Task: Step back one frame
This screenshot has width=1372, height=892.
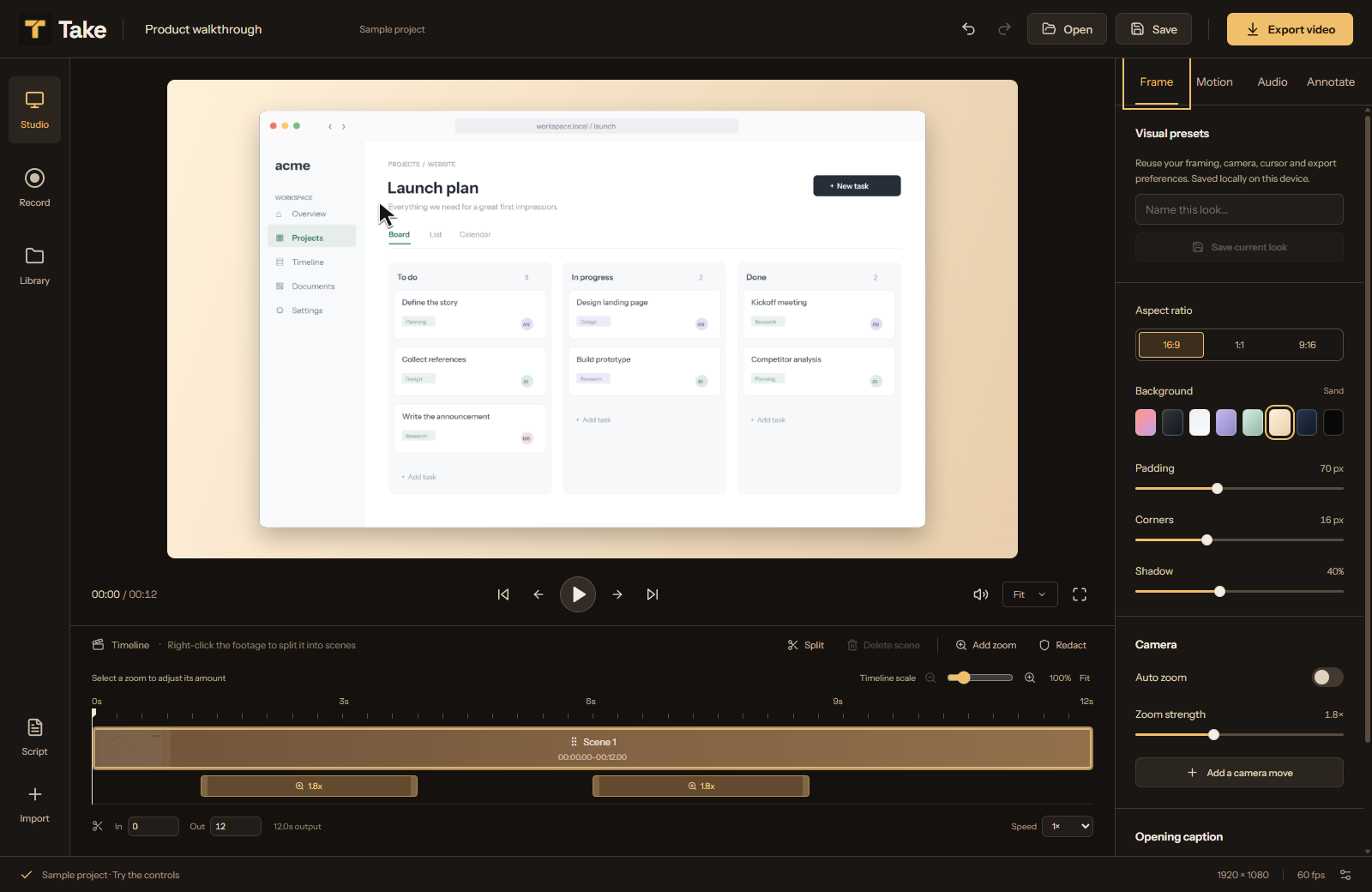Action: [x=539, y=594]
